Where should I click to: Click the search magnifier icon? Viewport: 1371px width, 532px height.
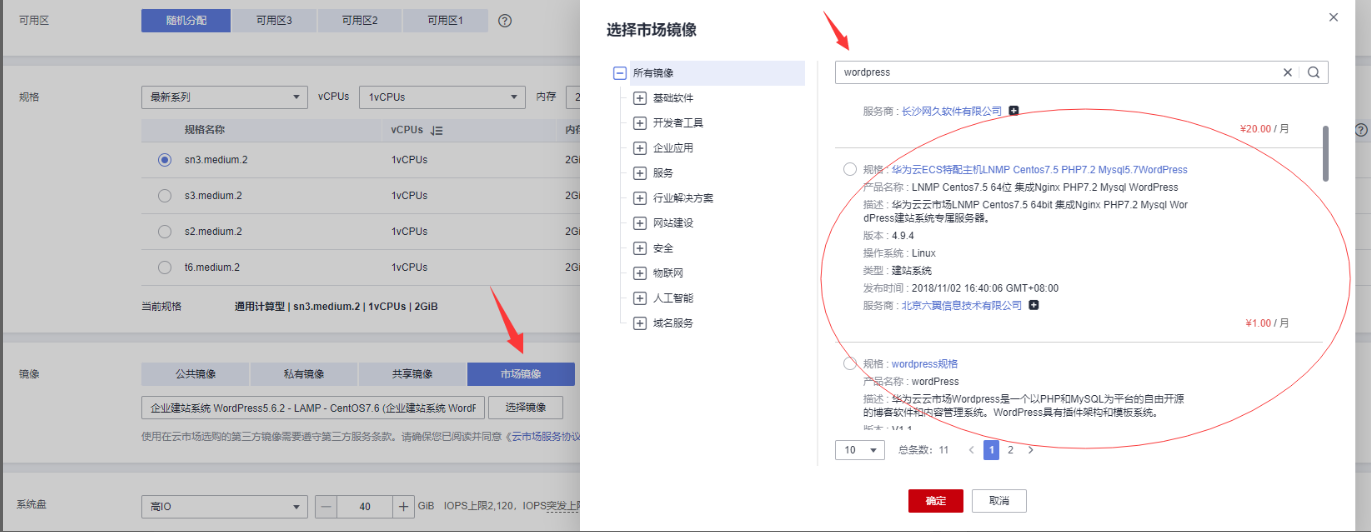1314,72
